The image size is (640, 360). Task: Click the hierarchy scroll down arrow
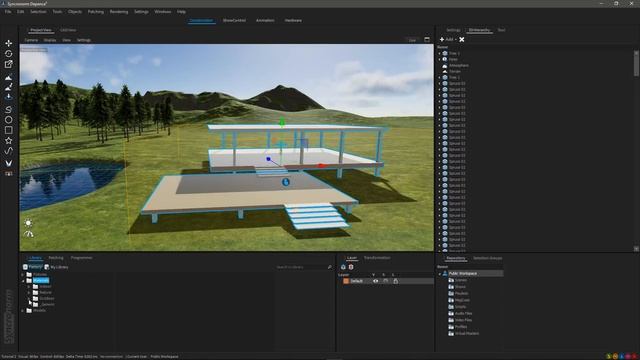[636, 249]
